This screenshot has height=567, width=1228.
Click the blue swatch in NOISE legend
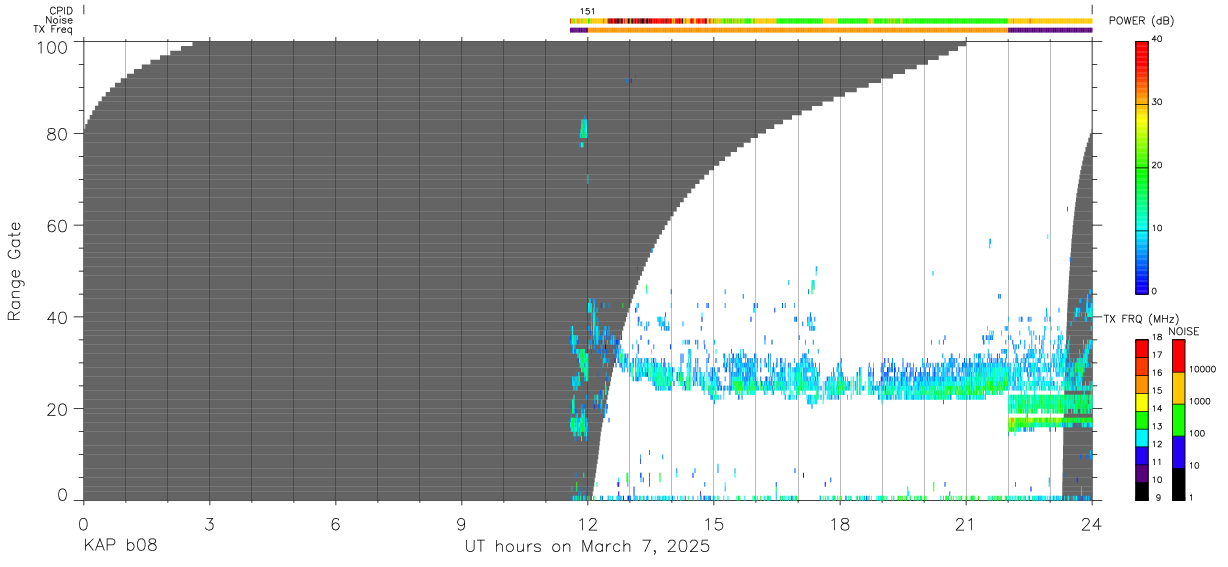[x=1177, y=452]
